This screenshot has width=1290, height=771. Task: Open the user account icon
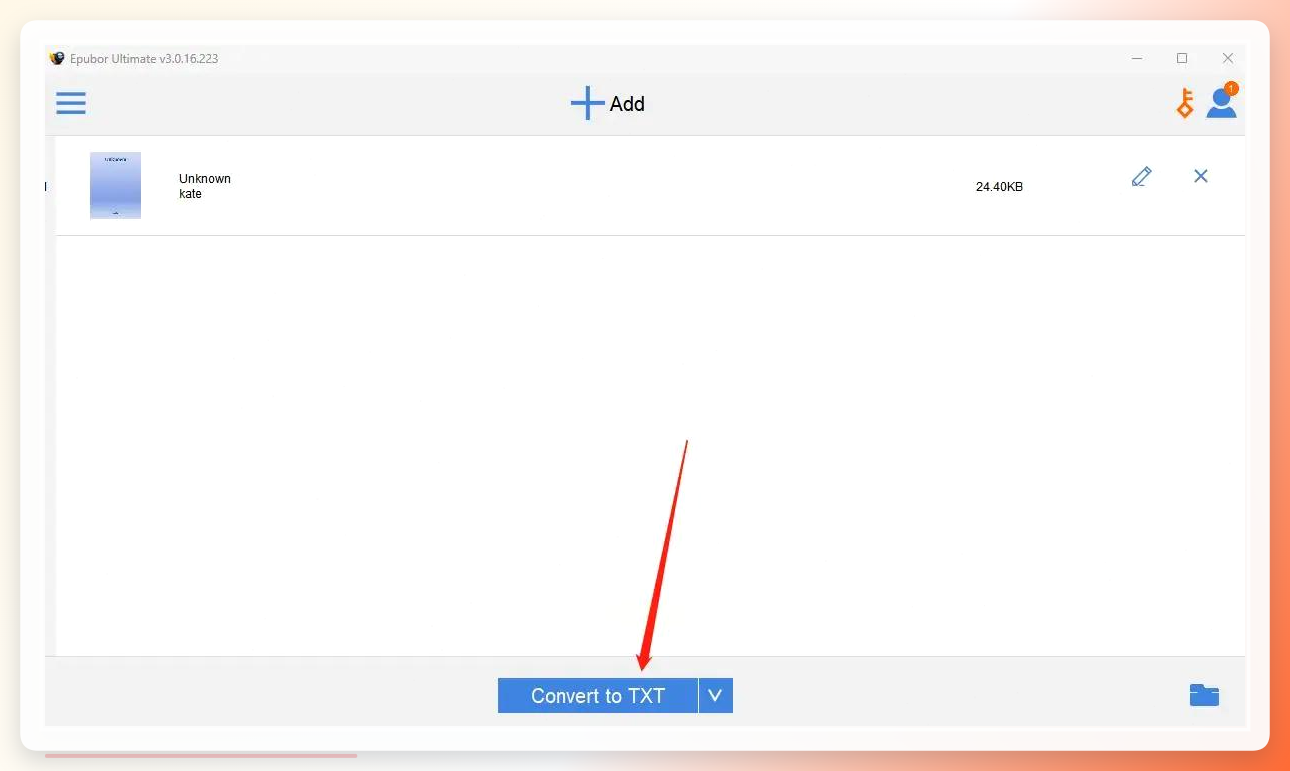[x=1221, y=102]
